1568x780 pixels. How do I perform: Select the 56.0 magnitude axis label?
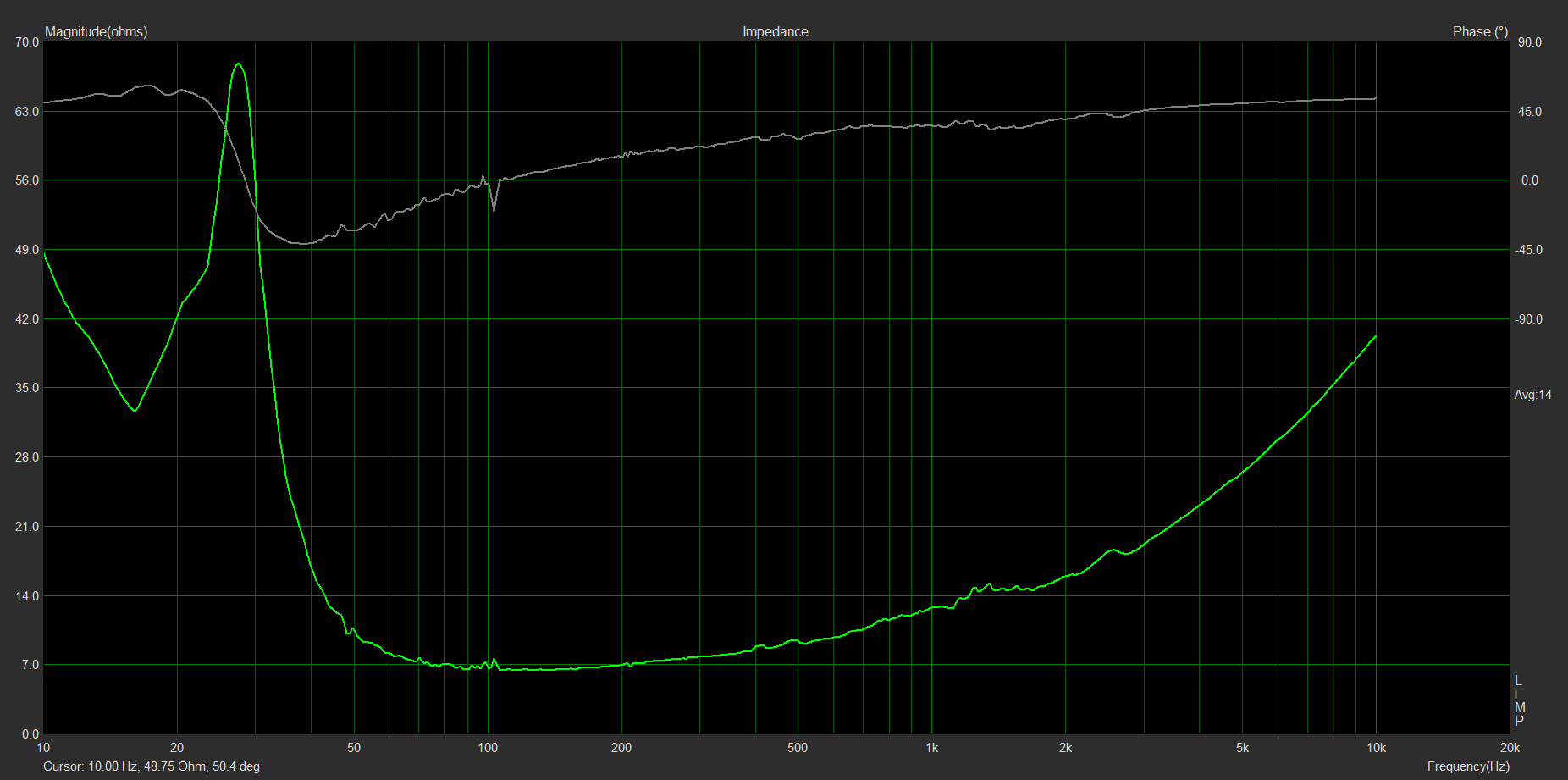coord(28,180)
